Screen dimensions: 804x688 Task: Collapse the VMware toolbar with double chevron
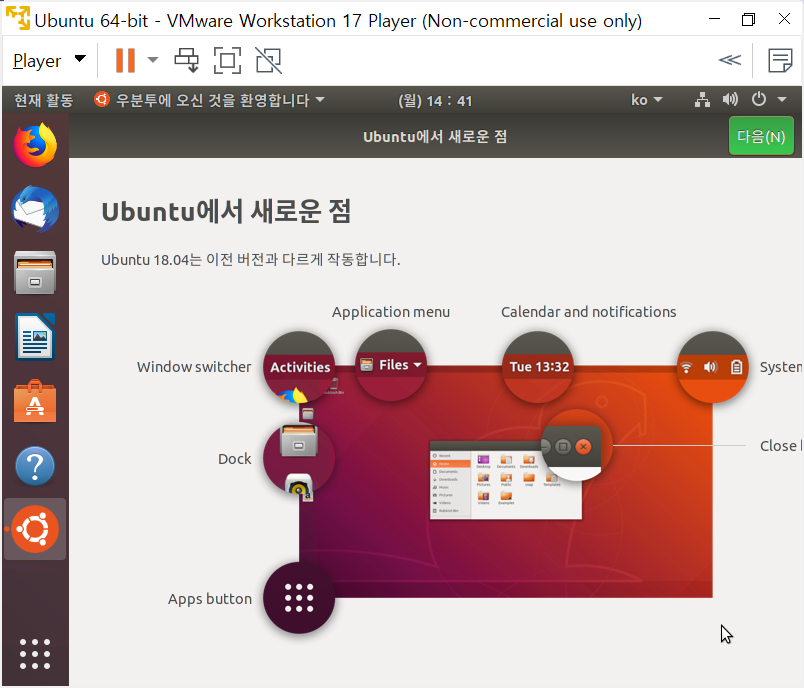pos(729,60)
